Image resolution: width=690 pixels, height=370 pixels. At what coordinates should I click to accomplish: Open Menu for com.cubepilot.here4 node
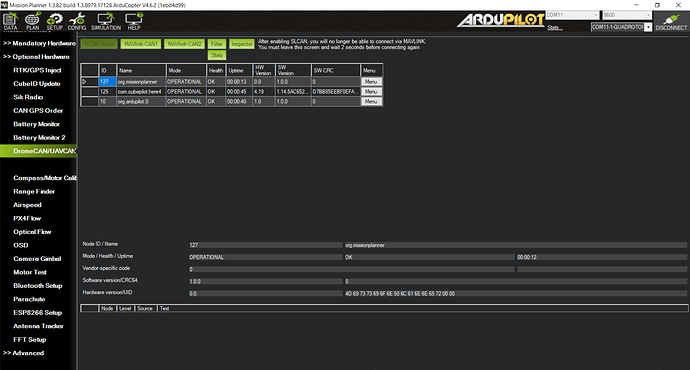pyautogui.click(x=371, y=92)
